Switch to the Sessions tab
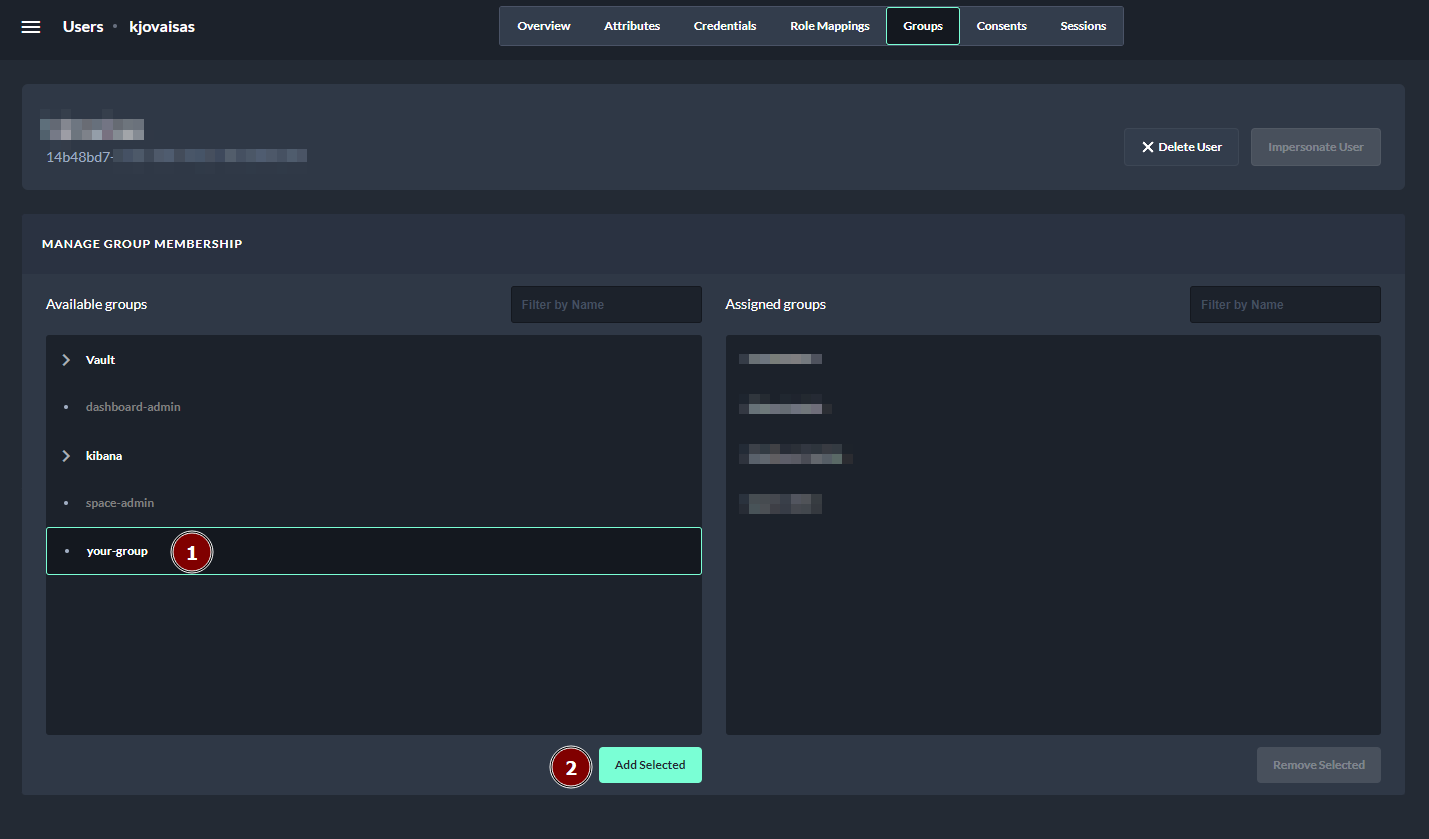 click(1083, 26)
